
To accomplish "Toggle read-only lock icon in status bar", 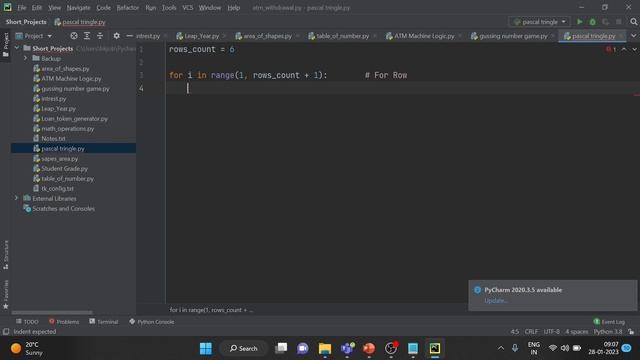I will (631, 332).
